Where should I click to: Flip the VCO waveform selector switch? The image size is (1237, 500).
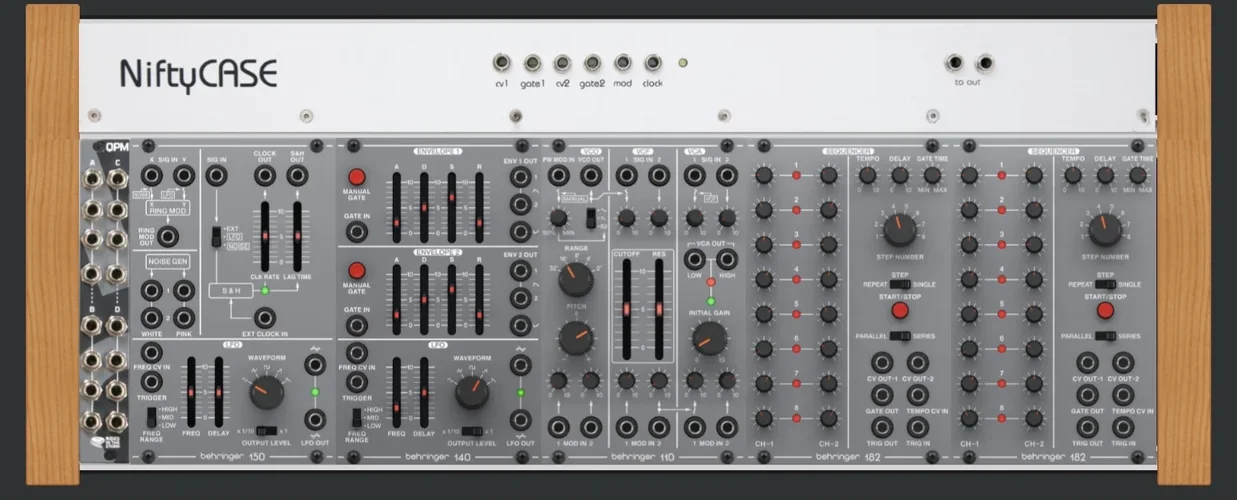(591, 218)
